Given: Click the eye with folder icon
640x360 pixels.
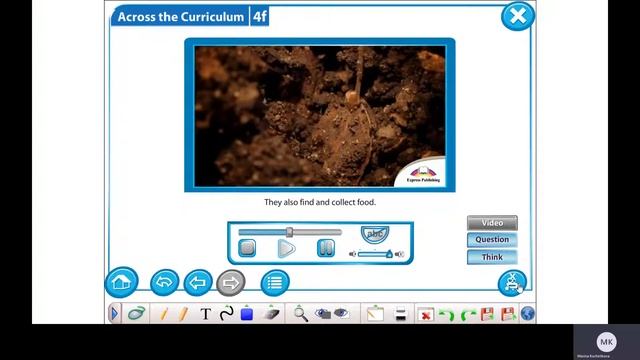Looking at the screenshot, I should pos(322,313).
